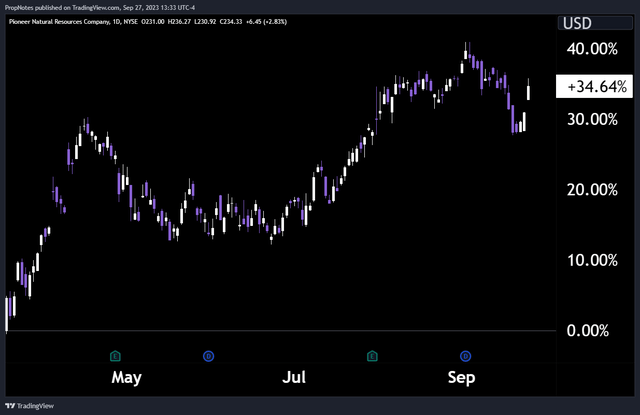The width and height of the screenshot is (640, 415).
Task: Click the dividend marker icon after May
Action: 209,355
